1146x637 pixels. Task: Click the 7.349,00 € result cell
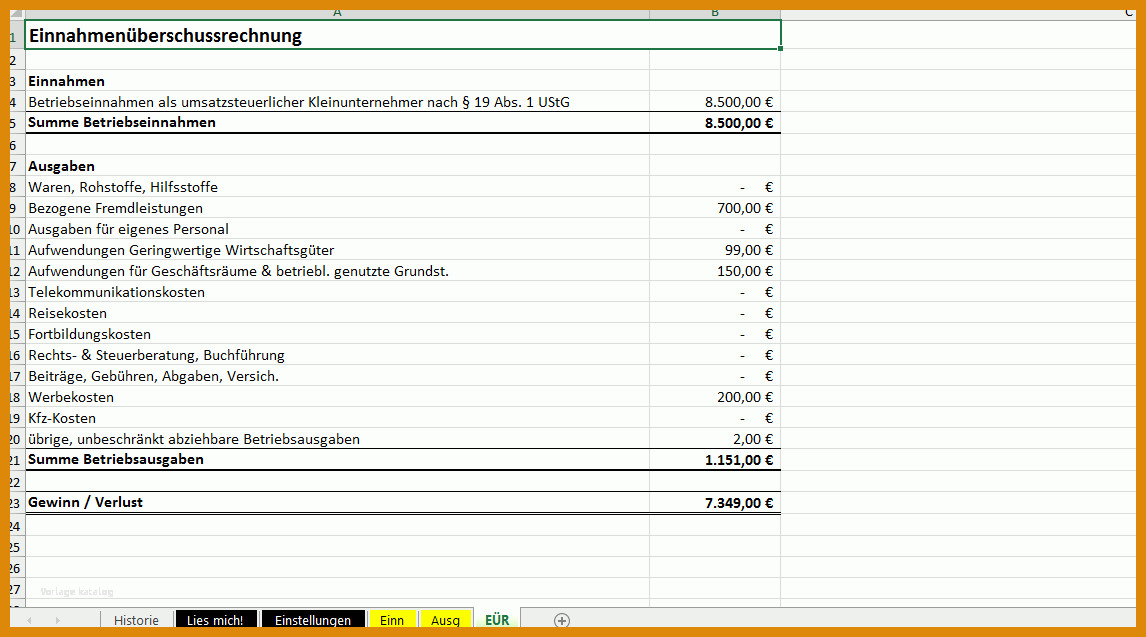tap(715, 503)
